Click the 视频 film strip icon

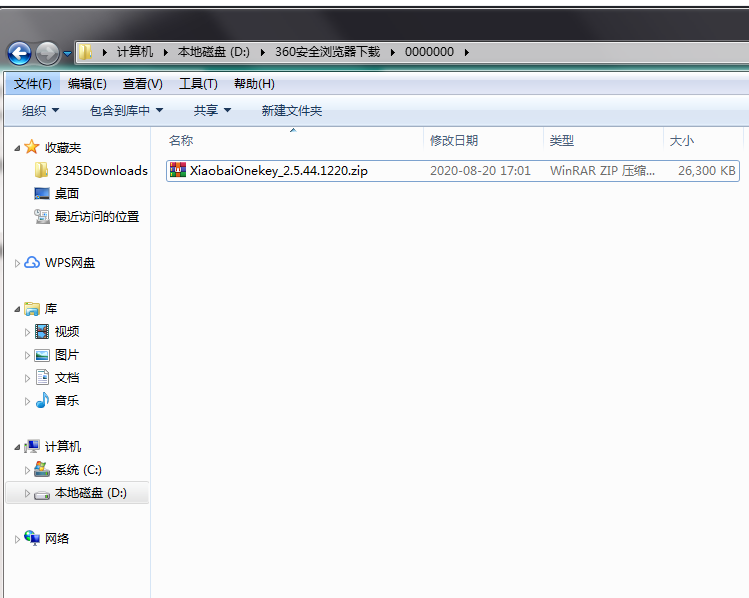[x=42, y=331]
